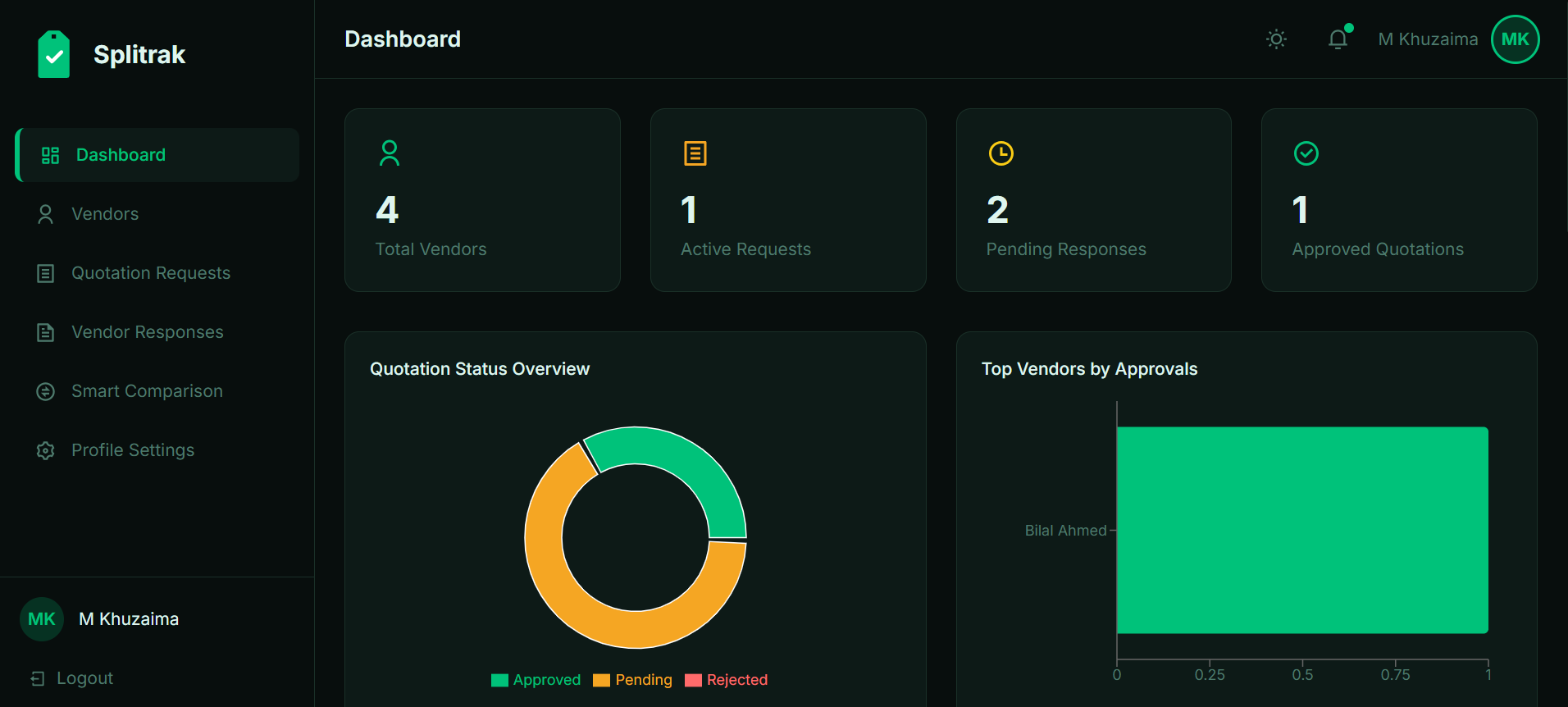The image size is (1568, 707).
Task: Click the Logout arrow icon
Action: [38, 678]
